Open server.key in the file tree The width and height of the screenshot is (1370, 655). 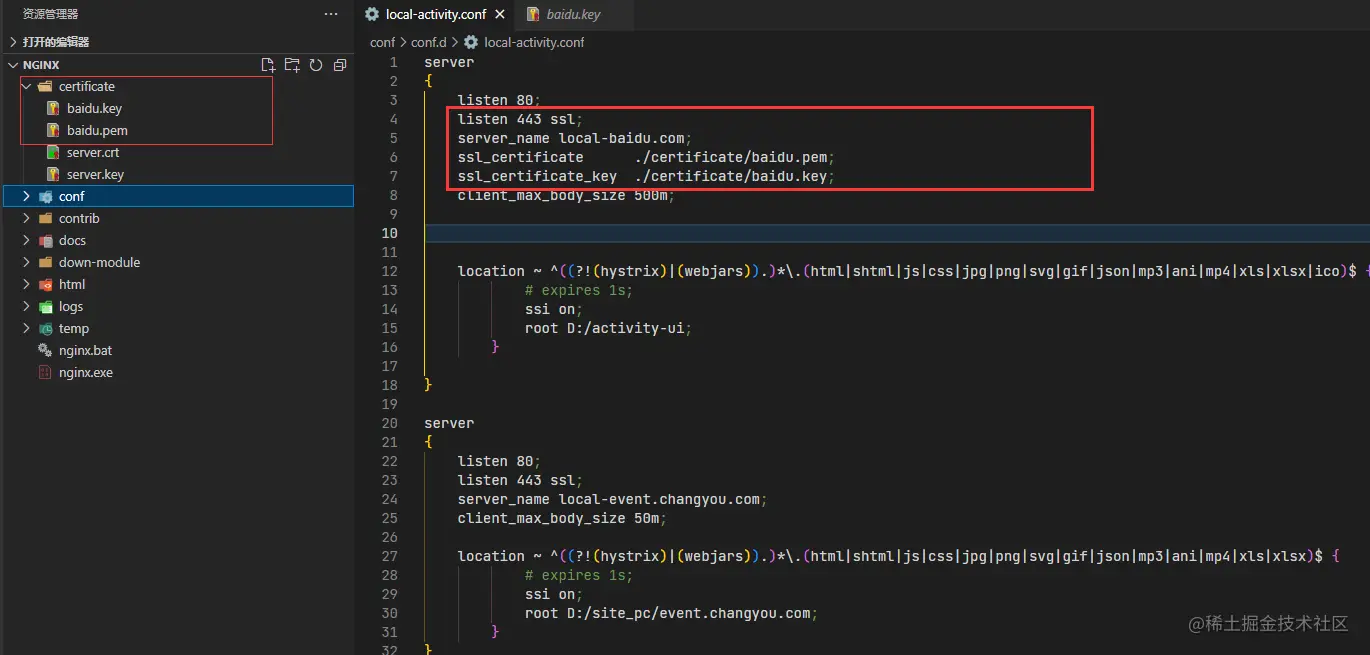pos(95,174)
